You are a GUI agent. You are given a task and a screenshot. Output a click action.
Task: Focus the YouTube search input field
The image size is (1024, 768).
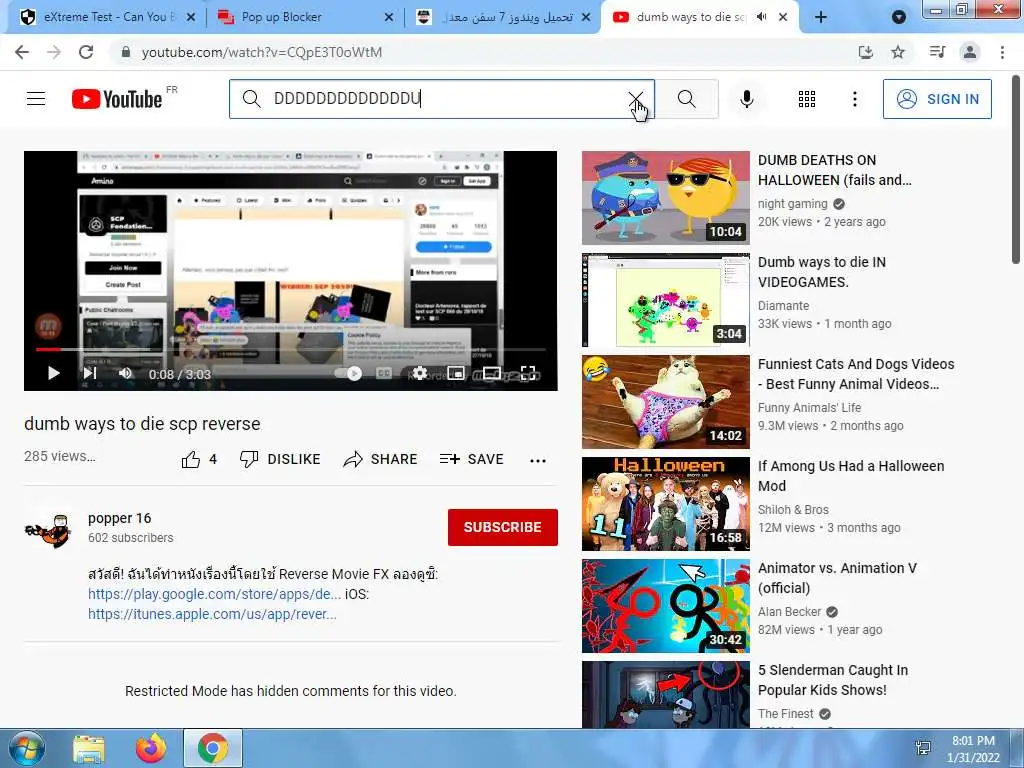pyautogui.click(x=441, y=99)
